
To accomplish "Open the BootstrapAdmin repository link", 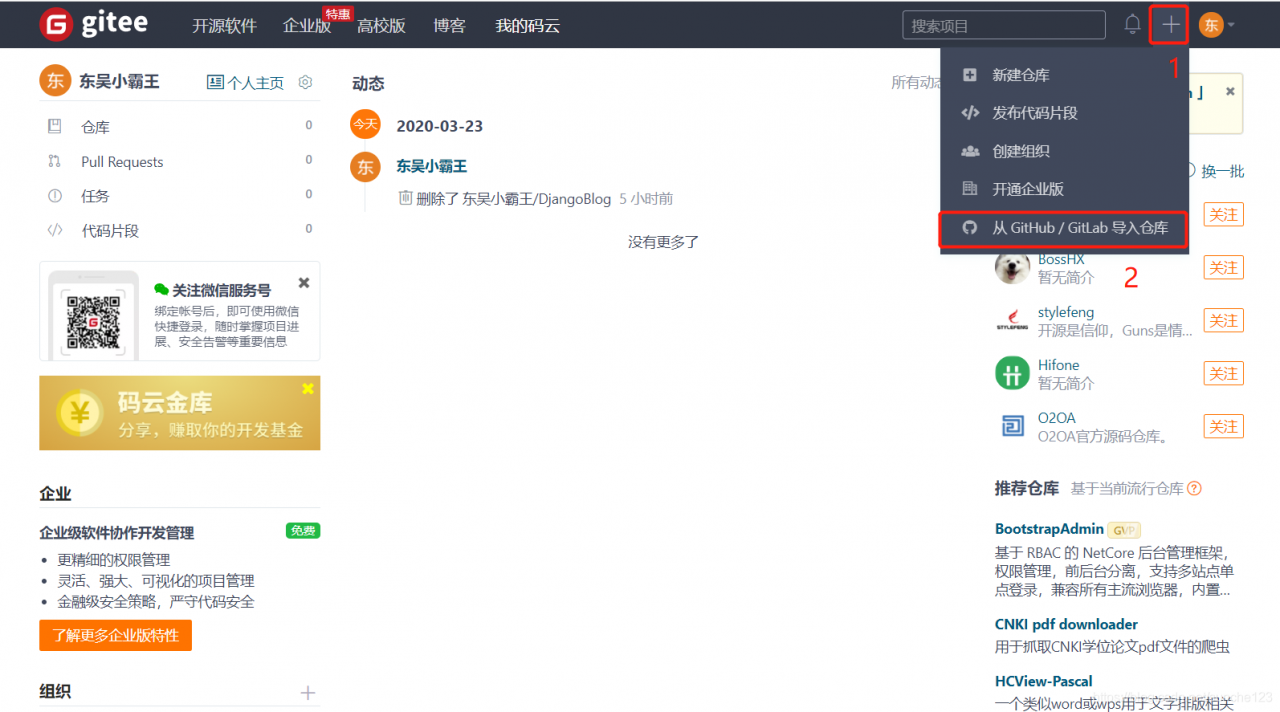I will pos(1049,529).
